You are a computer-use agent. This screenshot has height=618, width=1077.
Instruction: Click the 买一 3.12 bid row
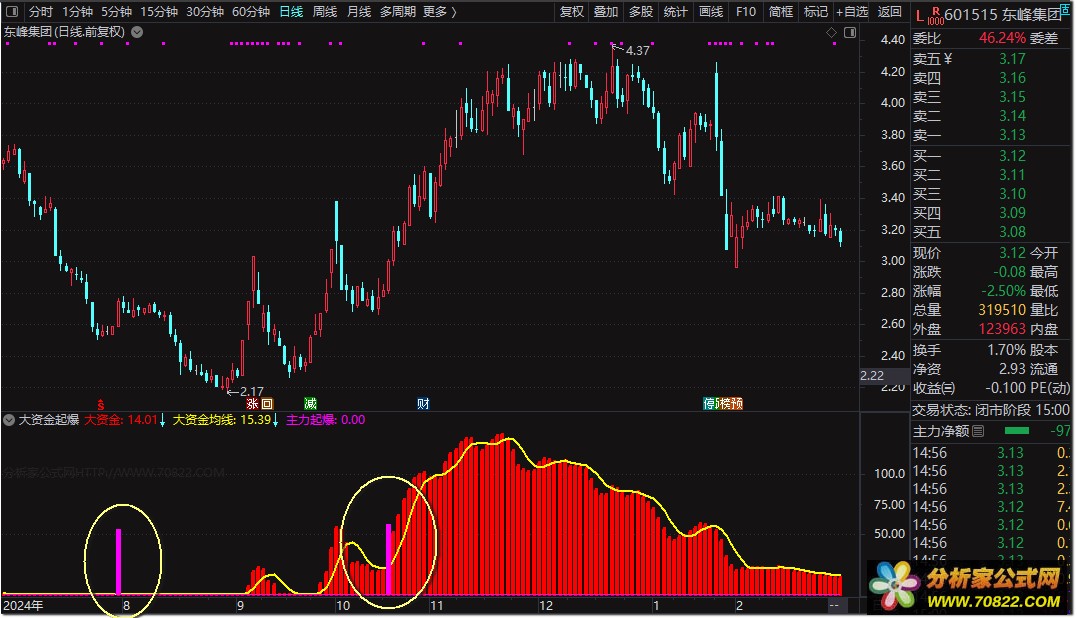pyautogui.click(x=992, y=156)
